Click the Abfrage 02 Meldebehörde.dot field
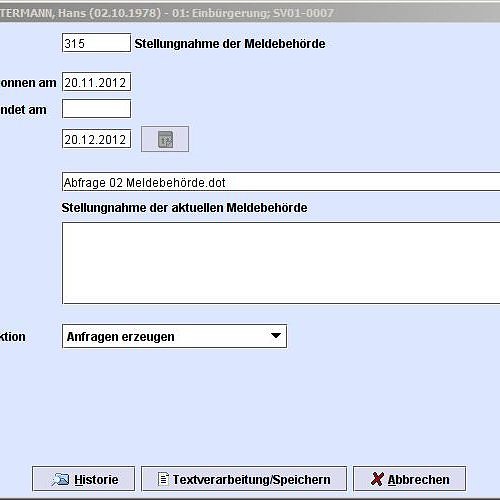The image size is (500, 500). point(281,182)
